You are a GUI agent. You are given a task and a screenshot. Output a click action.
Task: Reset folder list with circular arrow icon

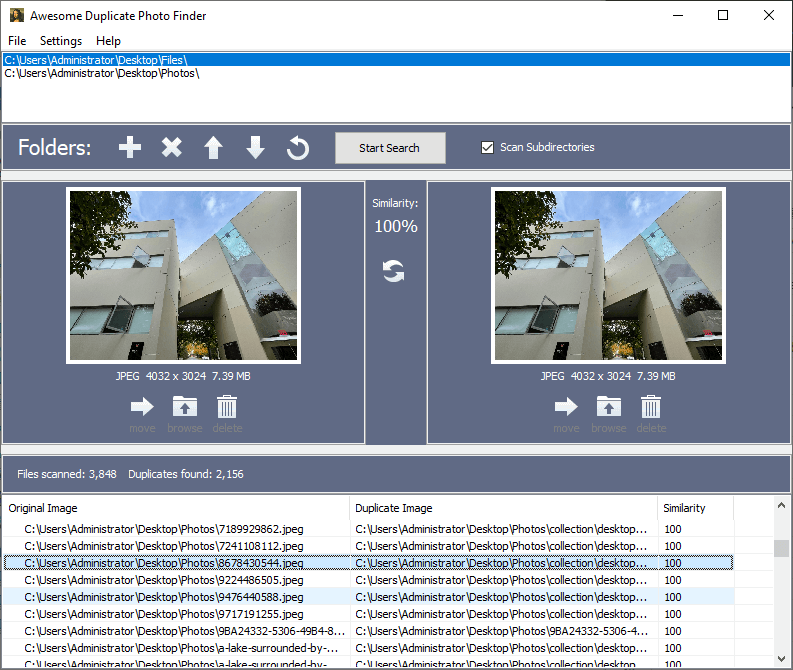coord(297,148)
